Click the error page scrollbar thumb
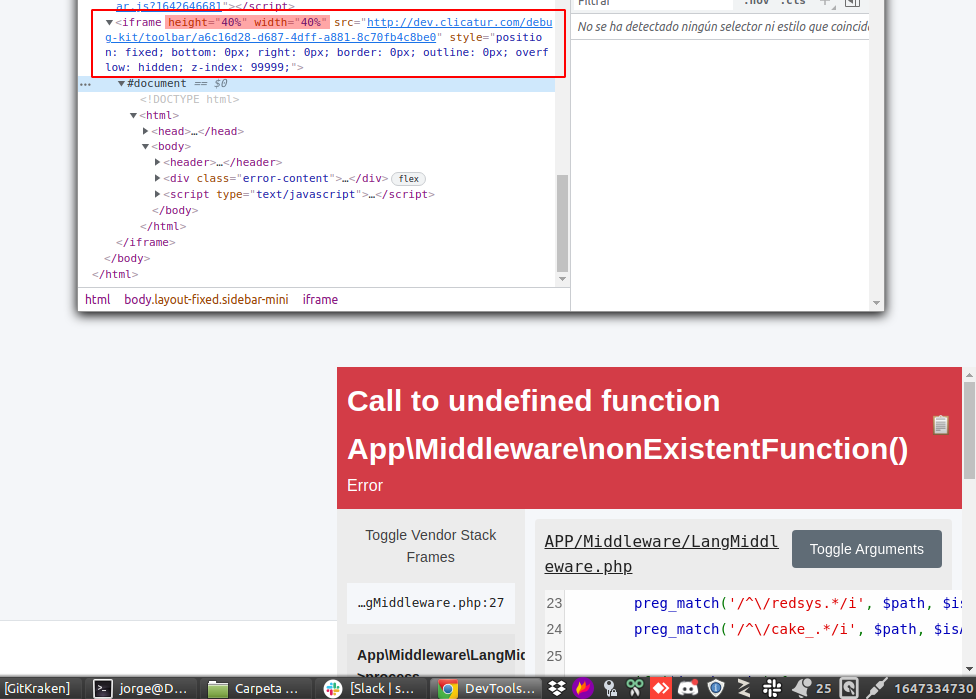The image size is (976, 699). point(969,430)
